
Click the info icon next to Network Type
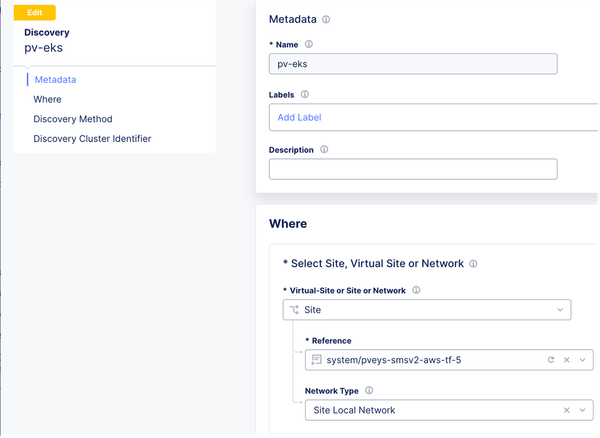370,391
